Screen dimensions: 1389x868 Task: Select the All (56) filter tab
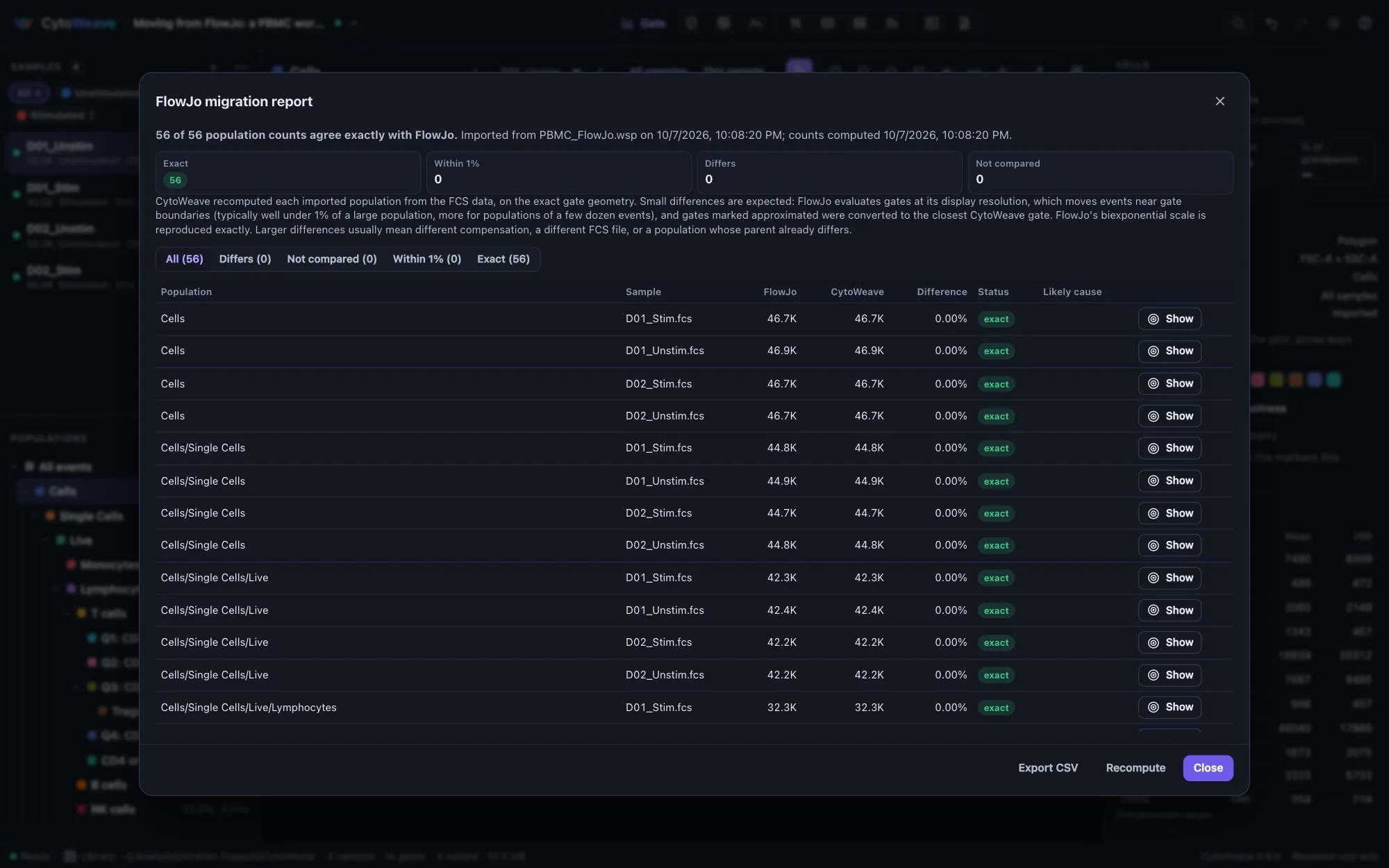tap(184, 259)
